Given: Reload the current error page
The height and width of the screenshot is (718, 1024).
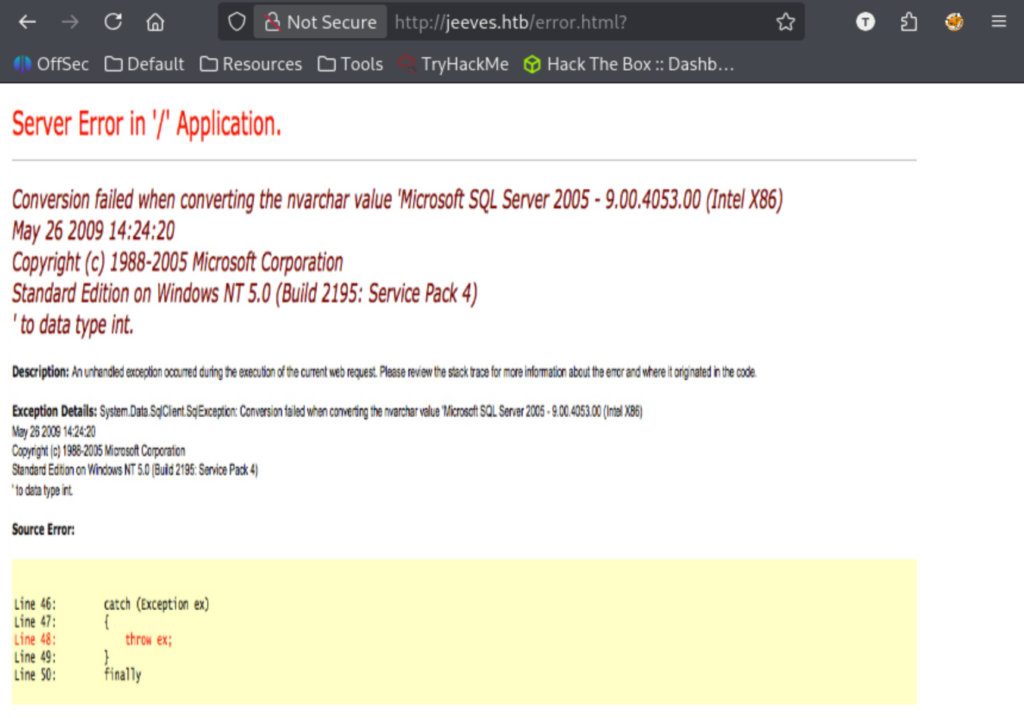Looking at the screenshot, I should click(113, 22).
